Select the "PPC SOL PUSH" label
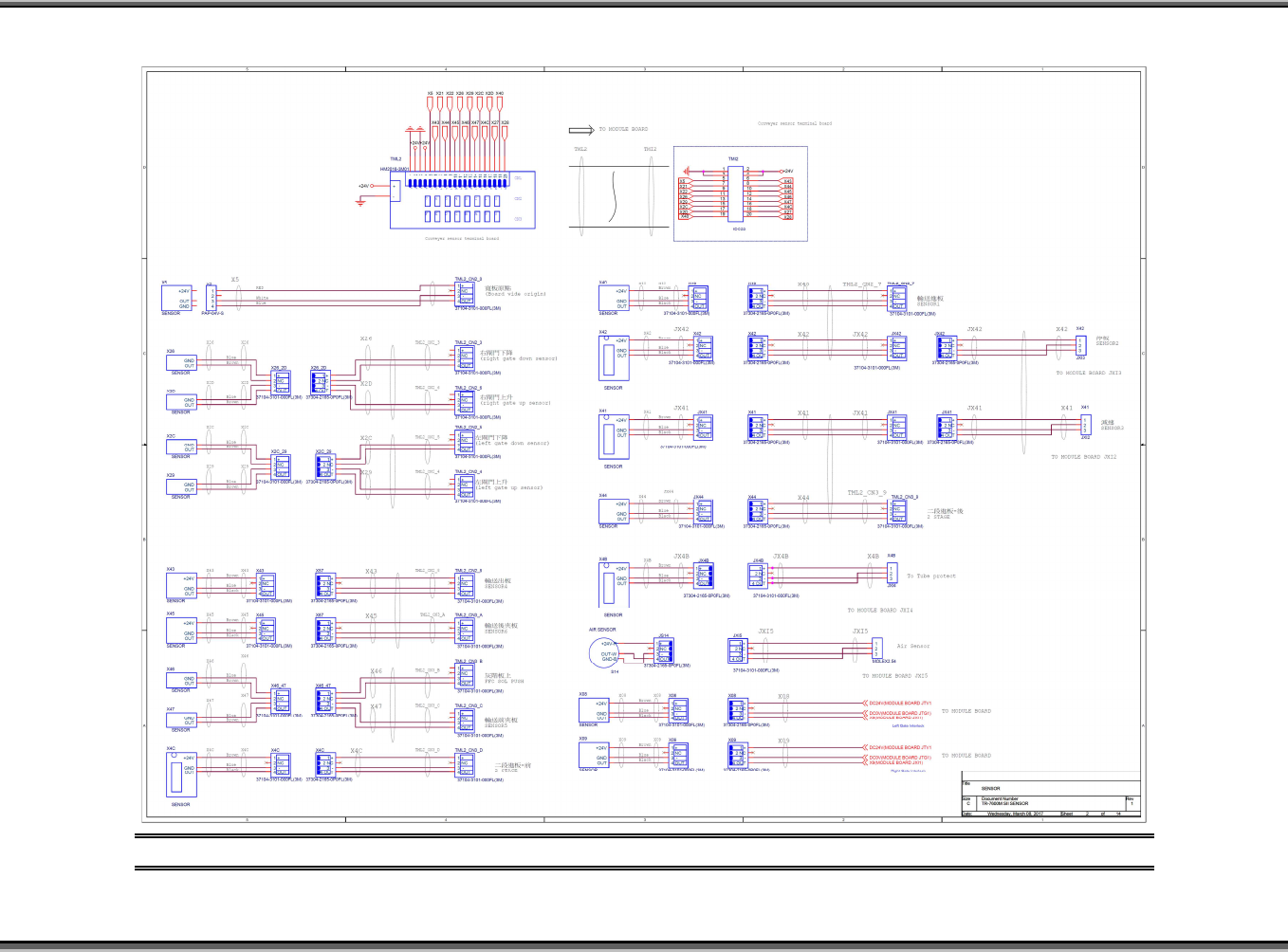 tap(505, 681)
